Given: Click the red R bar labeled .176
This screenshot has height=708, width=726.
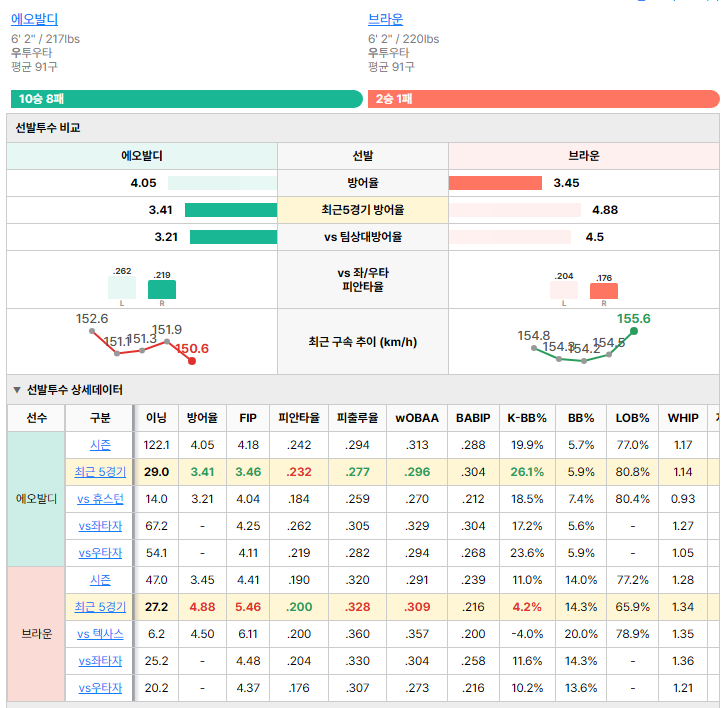Looking at the screenshot, I should click(604, 291).
